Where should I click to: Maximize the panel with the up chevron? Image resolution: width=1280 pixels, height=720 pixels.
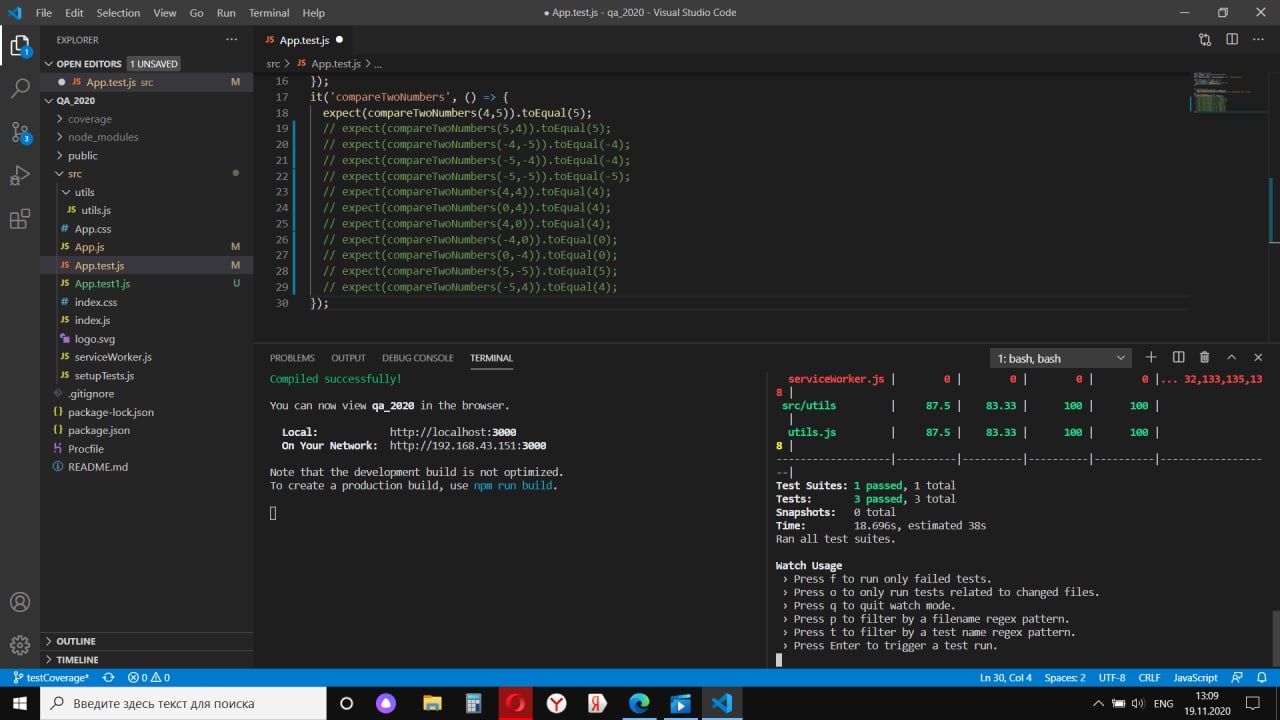click(x=1231, y=357)
